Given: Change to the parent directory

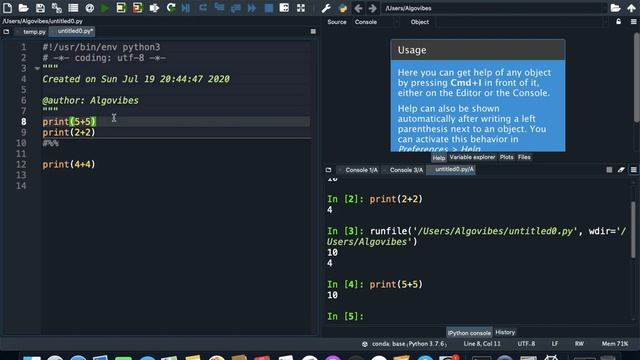Looking at the screenshot, I should click(x=631, y=8).
